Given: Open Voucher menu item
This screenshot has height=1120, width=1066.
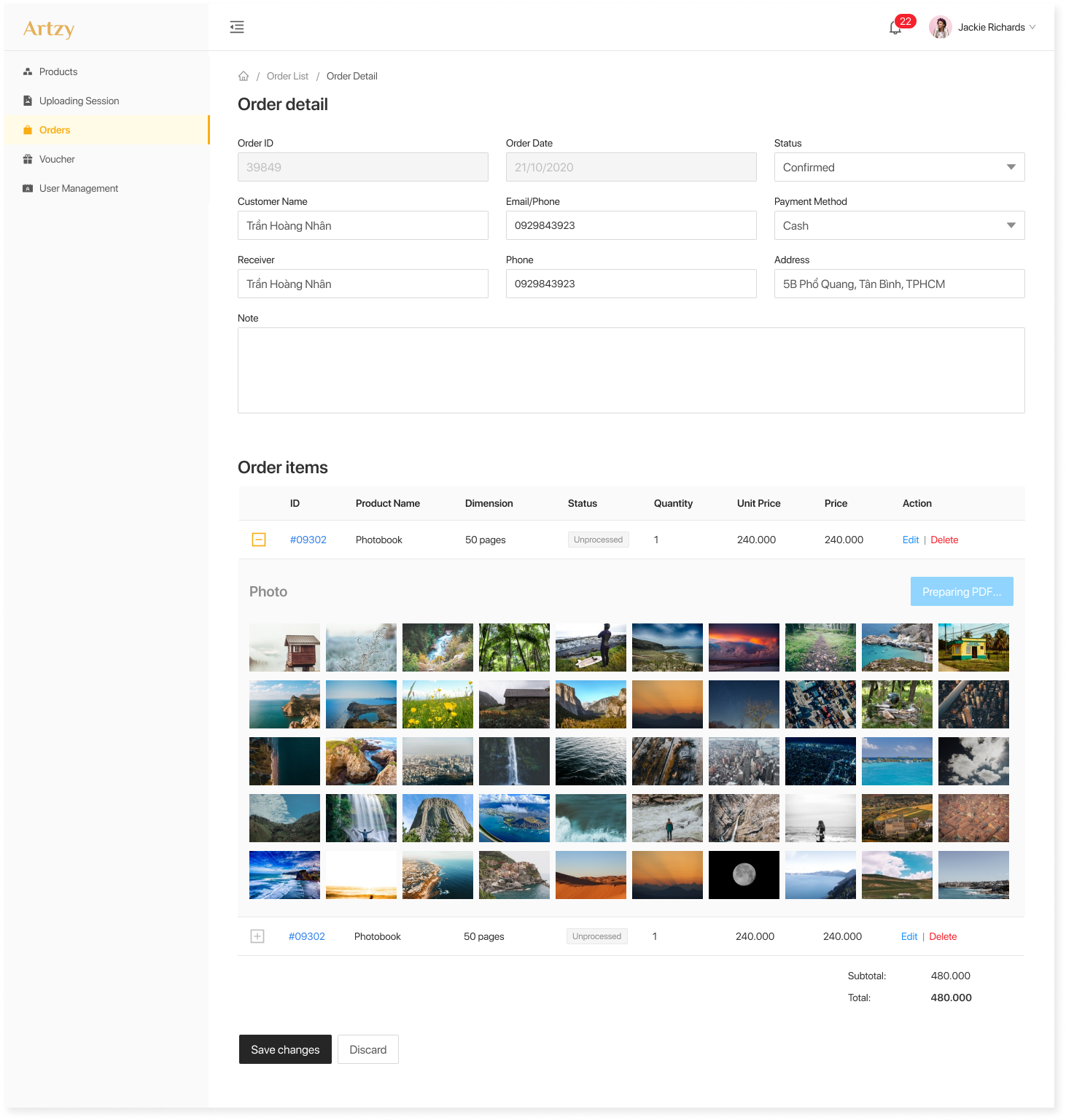Looking at the screenshot, I should [106, 159].
